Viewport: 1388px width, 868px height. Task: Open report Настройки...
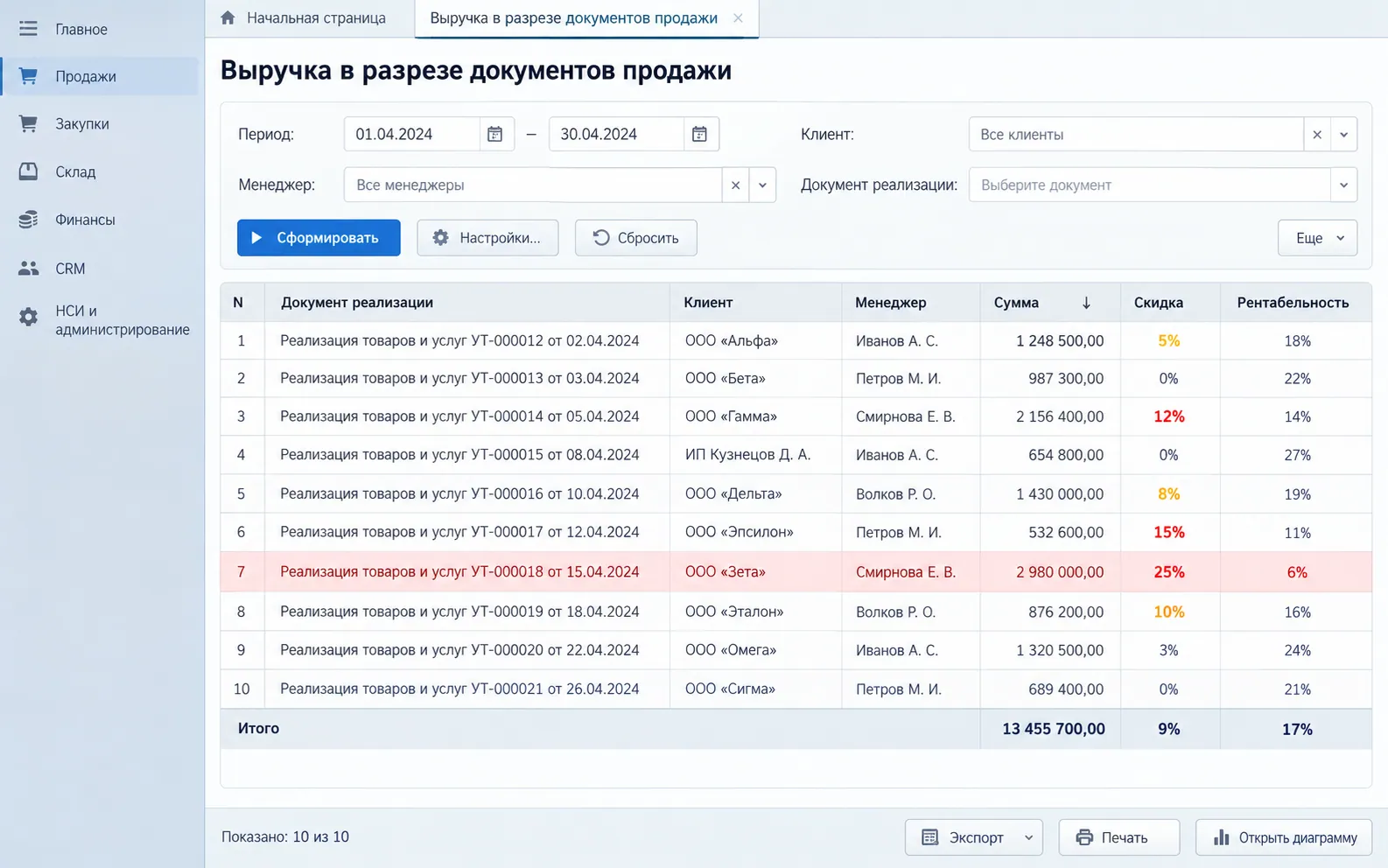pyautogui.click(x=487, y=238)
